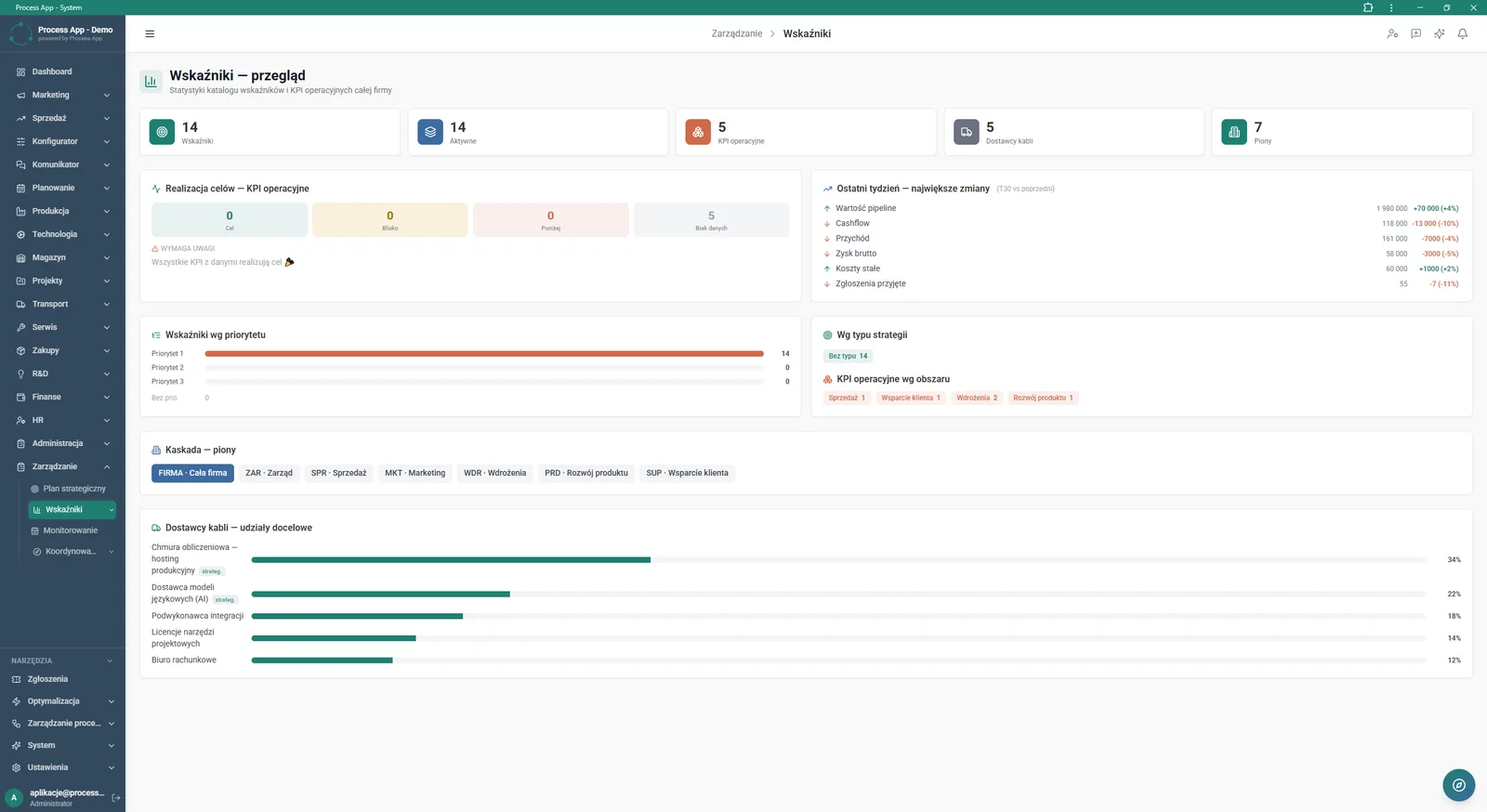Expand the Finanse sidebar section

(x=62, y=397)
